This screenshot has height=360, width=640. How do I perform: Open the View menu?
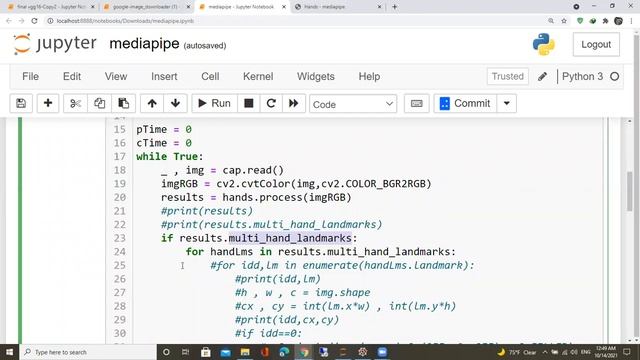[x=116, y=76]
